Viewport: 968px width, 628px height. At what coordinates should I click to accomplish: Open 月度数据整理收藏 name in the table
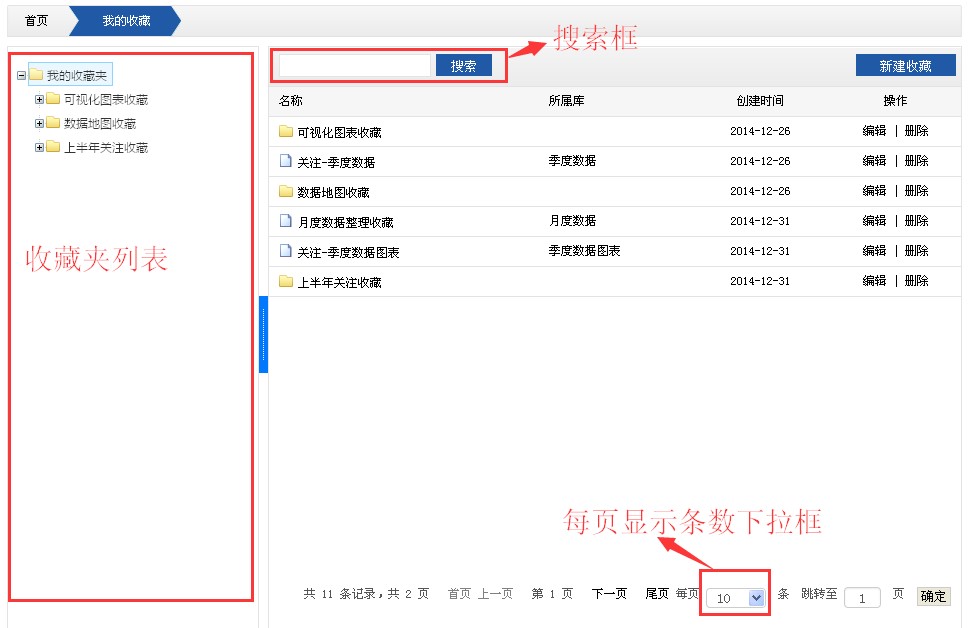(346, 222)
